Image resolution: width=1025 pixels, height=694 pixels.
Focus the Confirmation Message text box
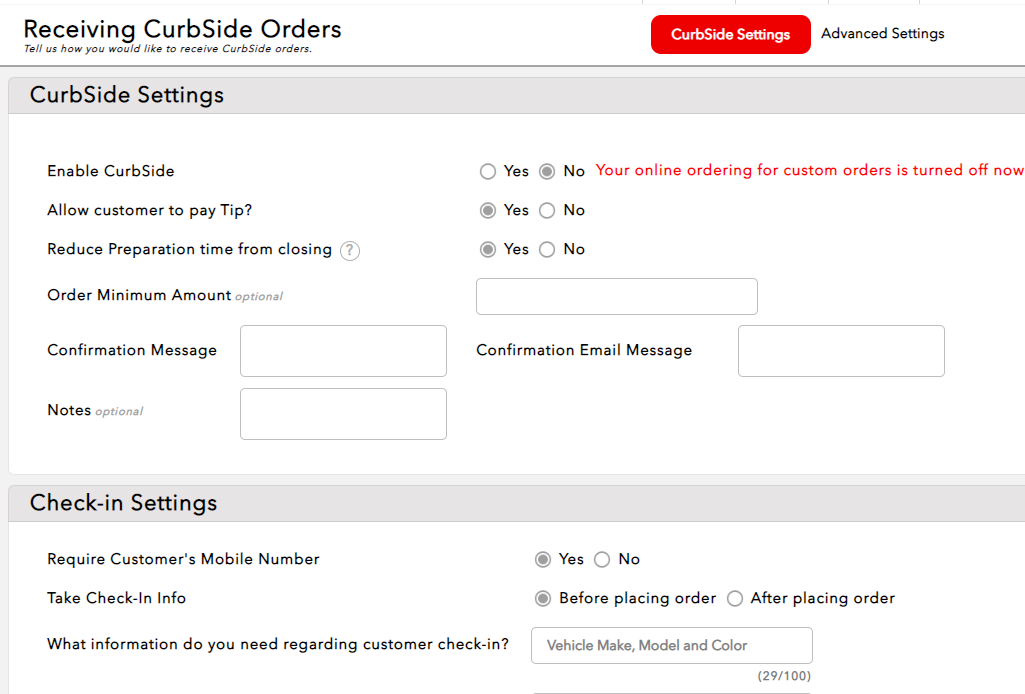[343, 351]
